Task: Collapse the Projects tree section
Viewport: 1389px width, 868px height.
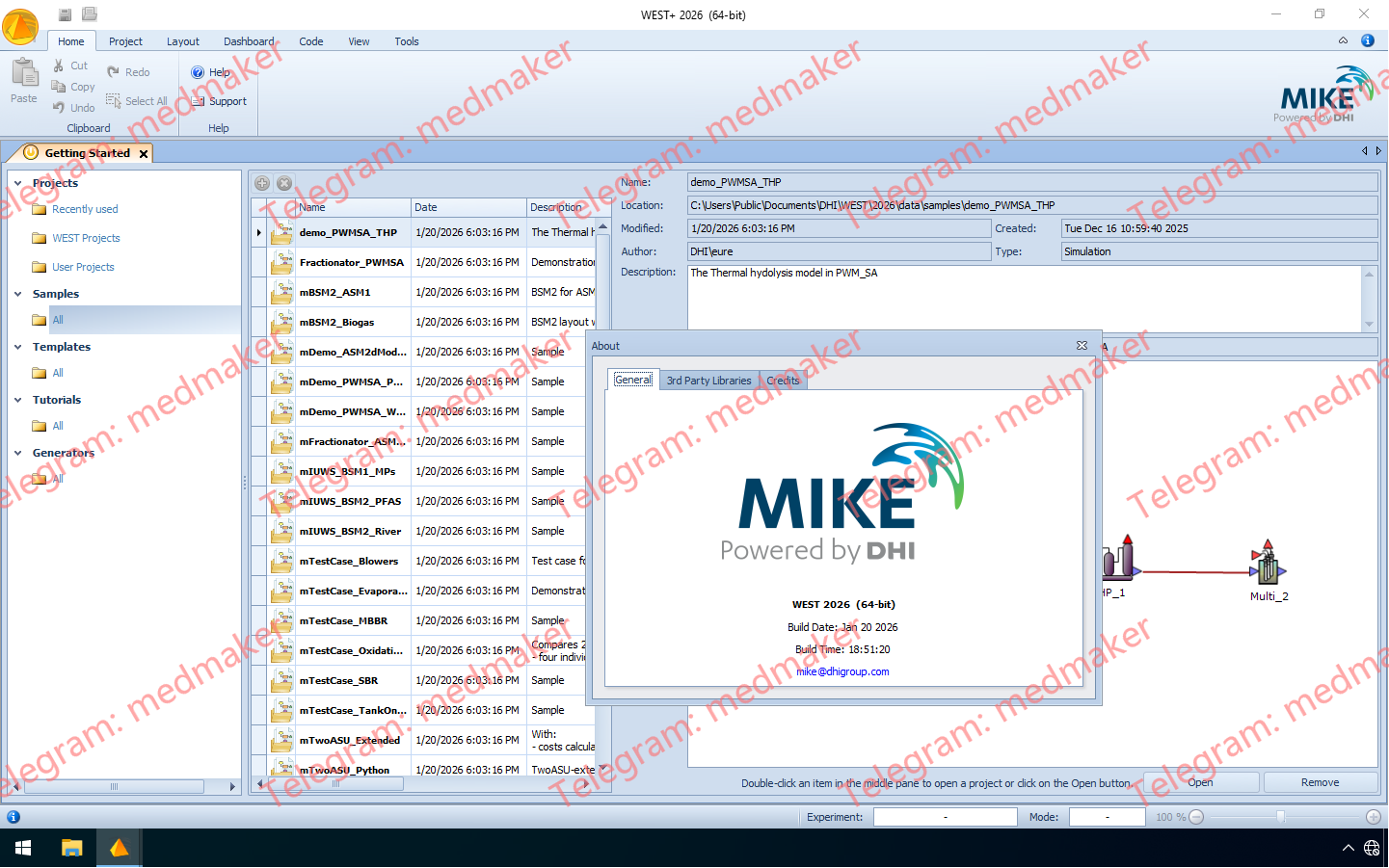Action: 18,183
